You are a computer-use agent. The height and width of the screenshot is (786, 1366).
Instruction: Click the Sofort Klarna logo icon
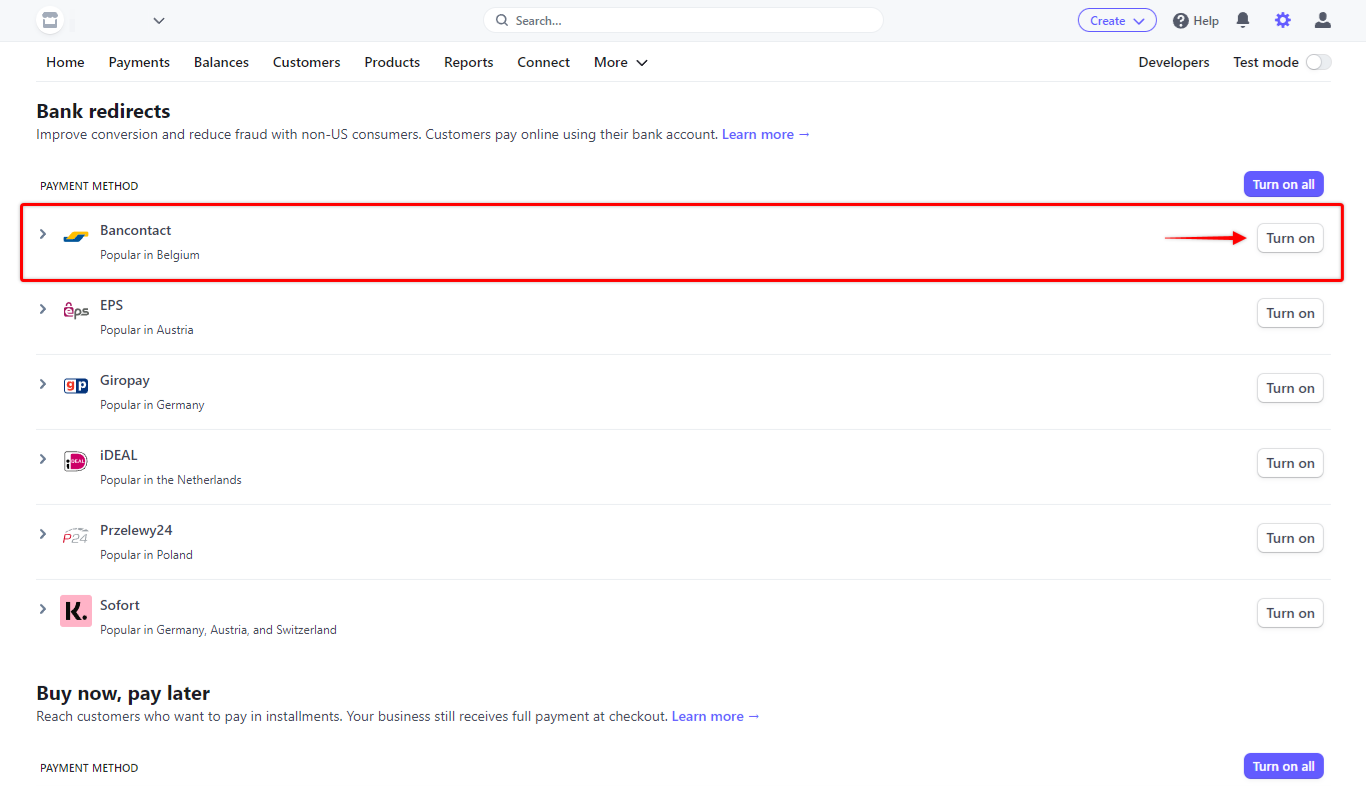tap(76, 611)
